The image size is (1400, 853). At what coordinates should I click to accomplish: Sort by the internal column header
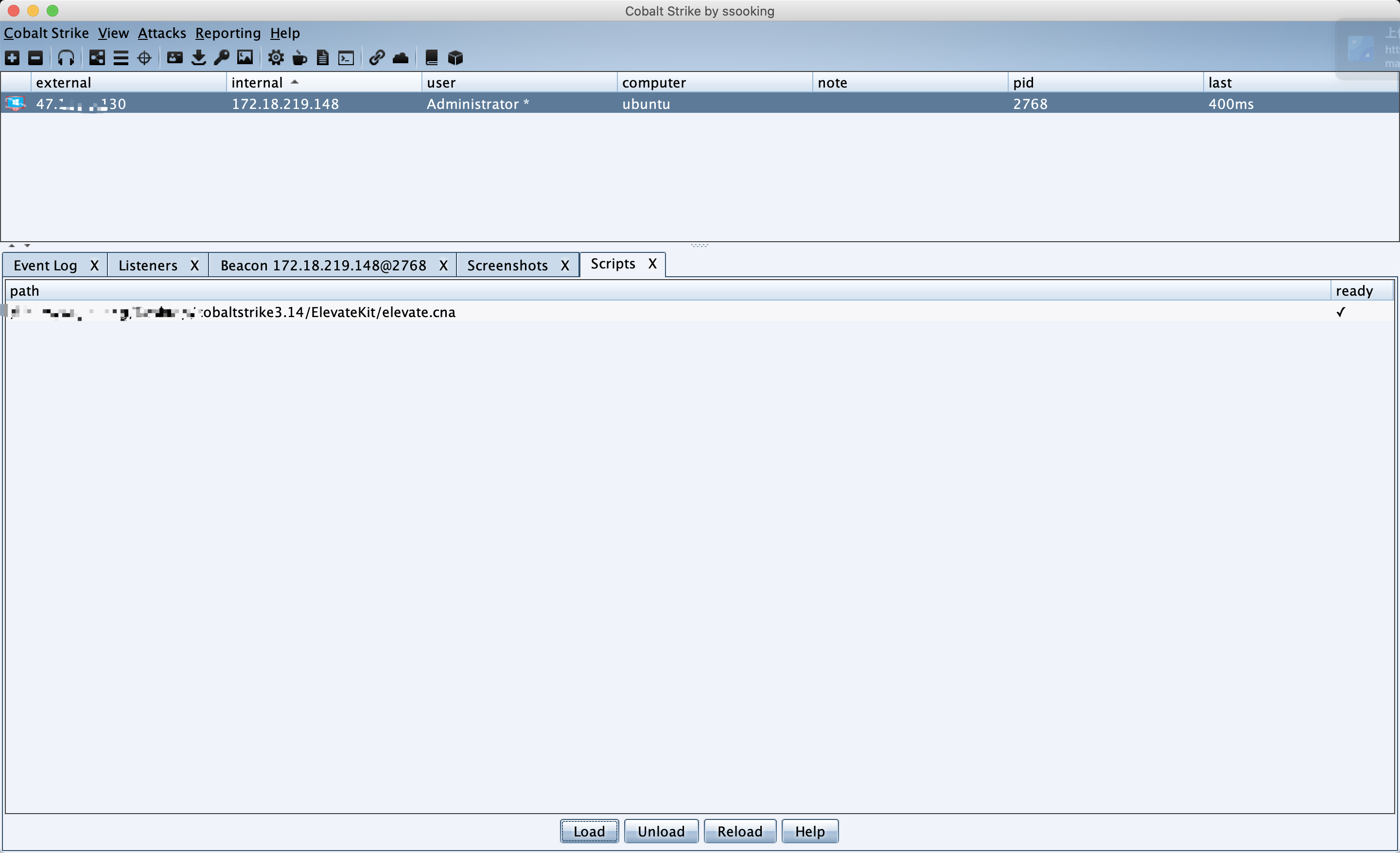point(257,83)
